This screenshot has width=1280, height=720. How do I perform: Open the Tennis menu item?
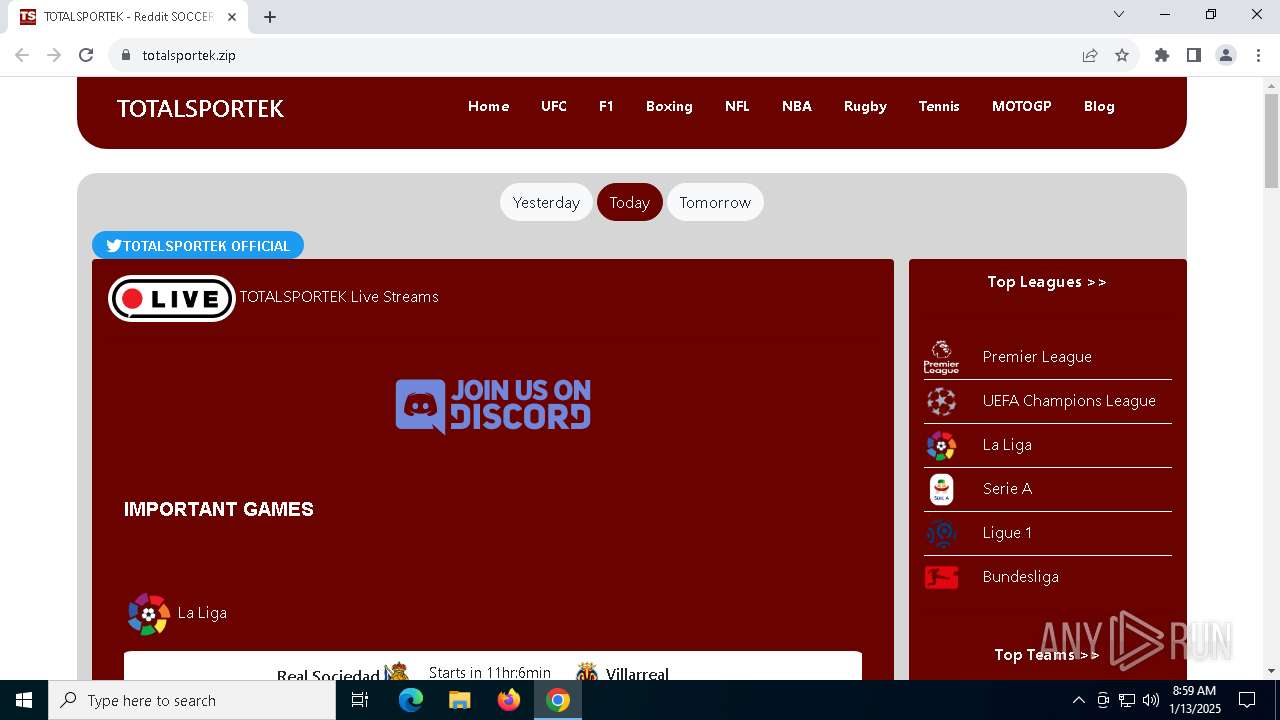939,106
